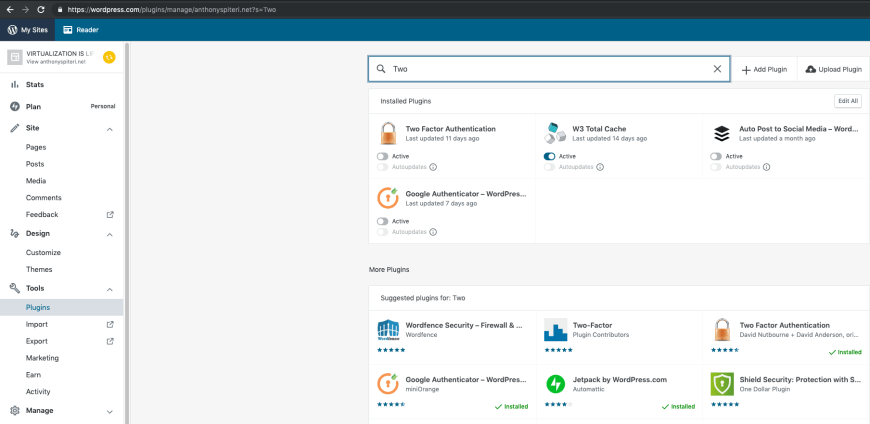Image resolution: width=870 pixels, height=424 pixels.
Task: Click the Two-Factor plugin blue icon
Action: 555,330
